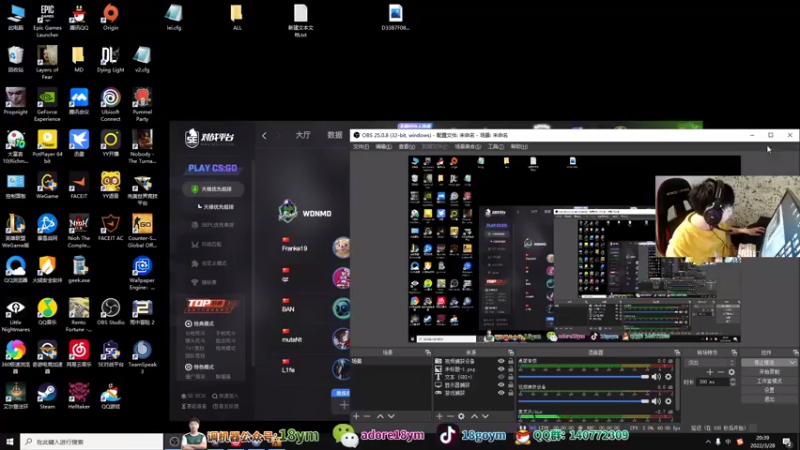Select the WeGame desktop icon
Viewport: 800px width, 450px height.
coord(47,186)
